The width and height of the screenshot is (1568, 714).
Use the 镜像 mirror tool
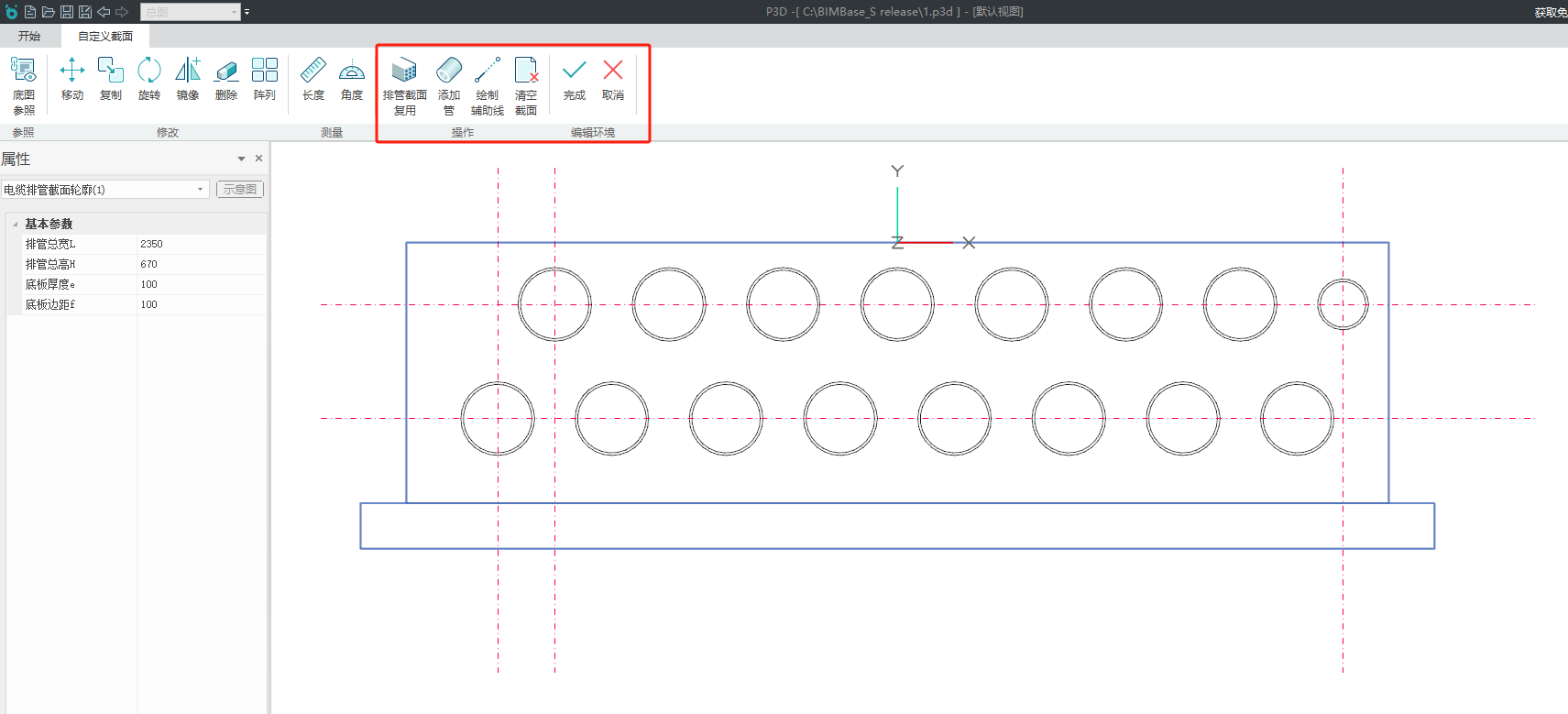[188, 79]
